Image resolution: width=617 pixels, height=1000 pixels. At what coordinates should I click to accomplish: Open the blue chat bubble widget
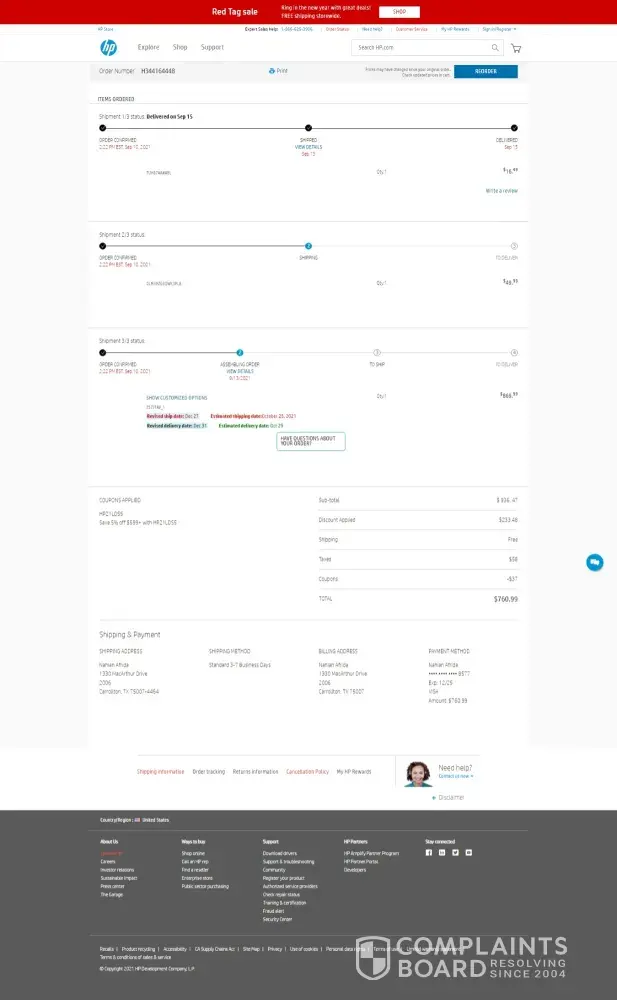594,562
